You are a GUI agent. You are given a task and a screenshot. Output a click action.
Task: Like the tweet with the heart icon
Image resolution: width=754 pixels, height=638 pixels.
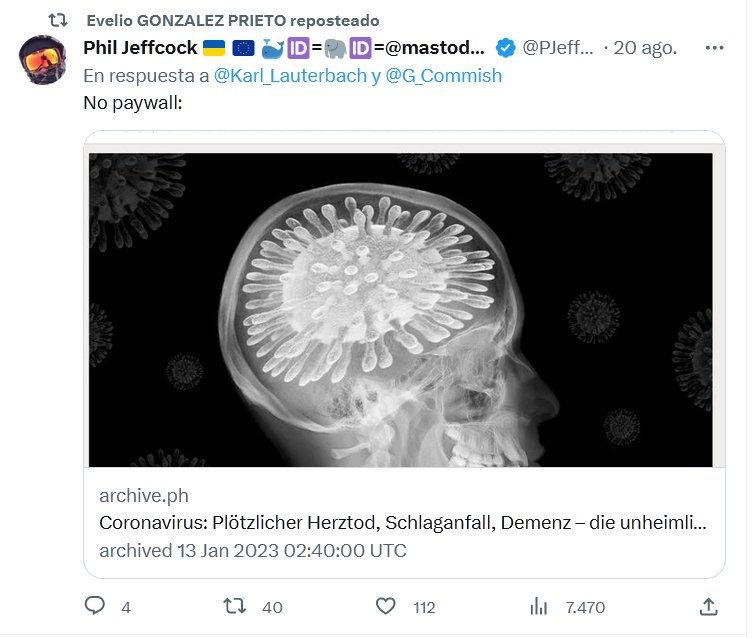click(x=386, y=606)
